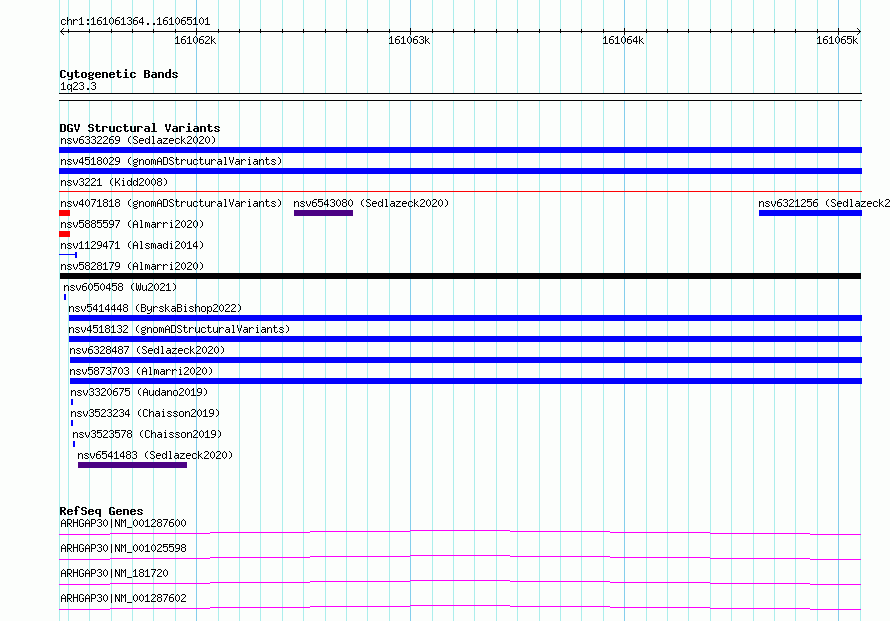Select the Cytogenetic Bands track title
This screenshot has height=621, width=890.
(x=119, y=74)
